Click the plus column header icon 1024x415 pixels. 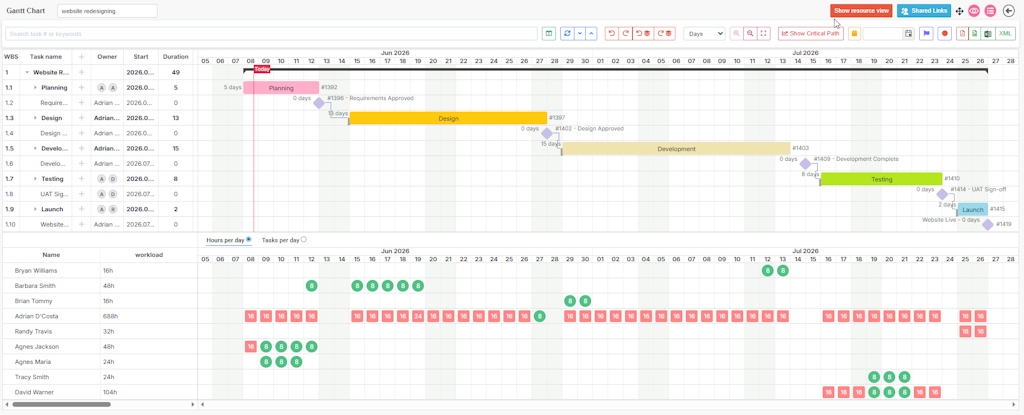click(x=82, y=57)
